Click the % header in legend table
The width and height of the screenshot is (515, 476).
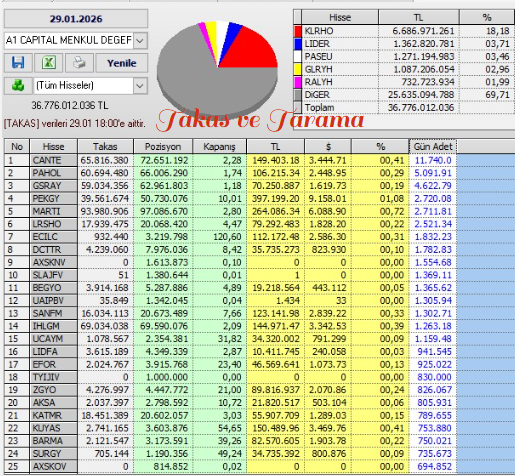tap(487, 17)
